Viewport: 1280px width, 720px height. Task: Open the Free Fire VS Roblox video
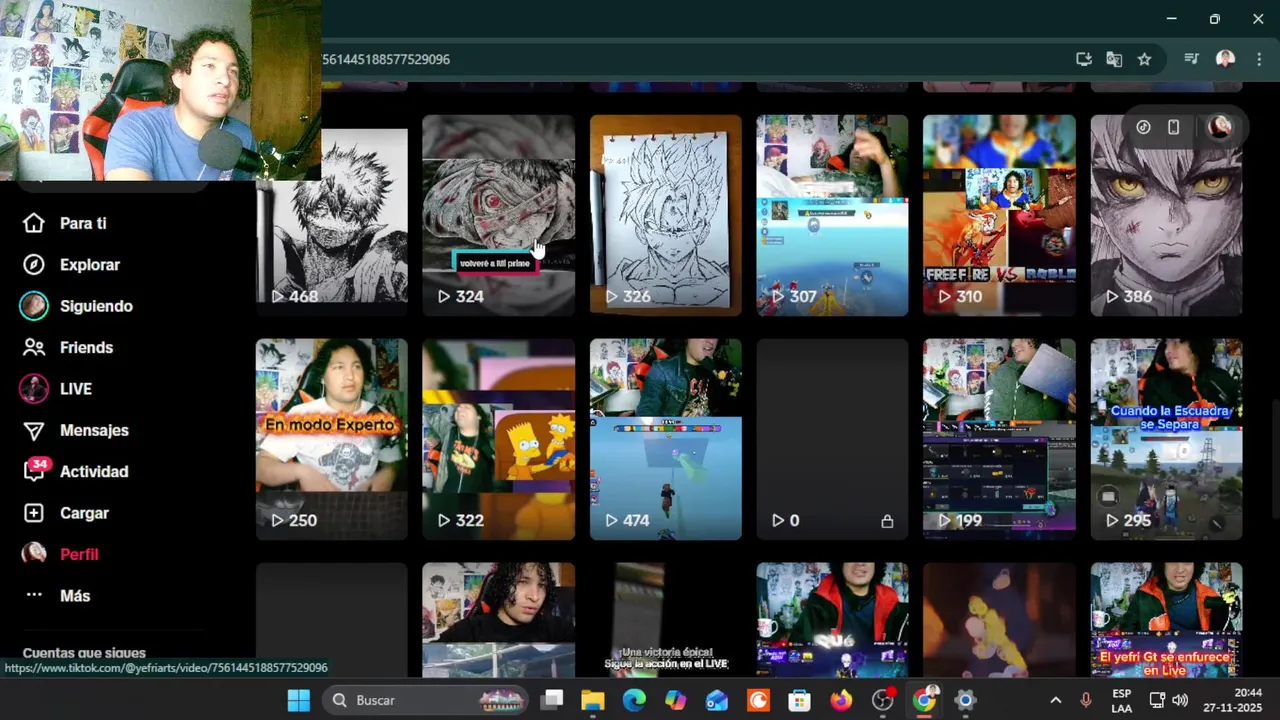click(1000, 215)
